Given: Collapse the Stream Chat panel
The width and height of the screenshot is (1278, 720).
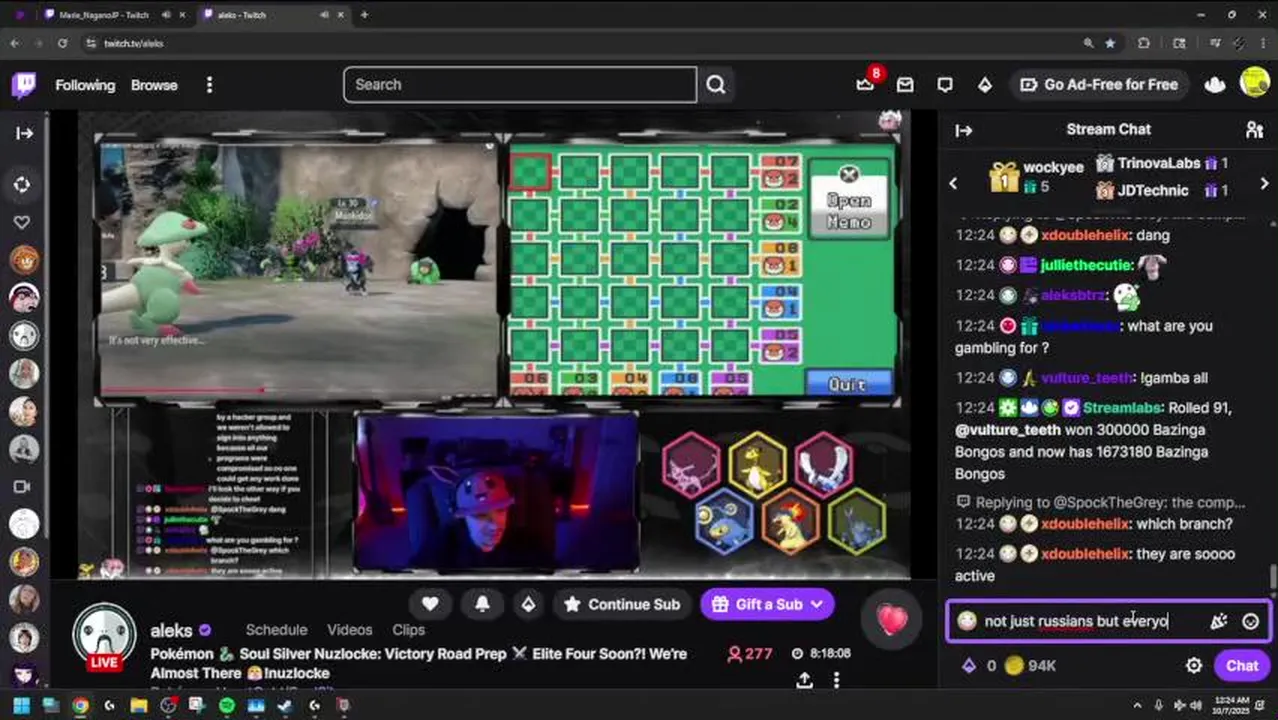Looking at the screenshot, I should point(964,130).
